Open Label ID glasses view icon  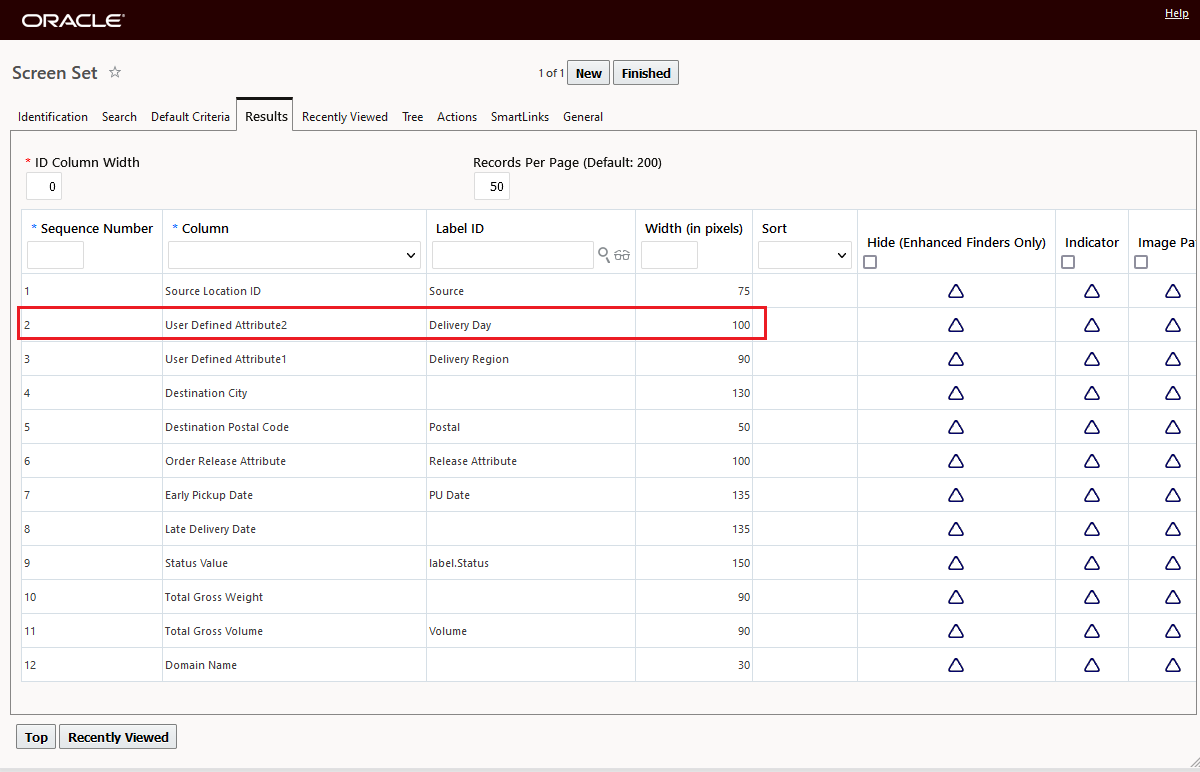pyautogui.click(x=622, y=255)
